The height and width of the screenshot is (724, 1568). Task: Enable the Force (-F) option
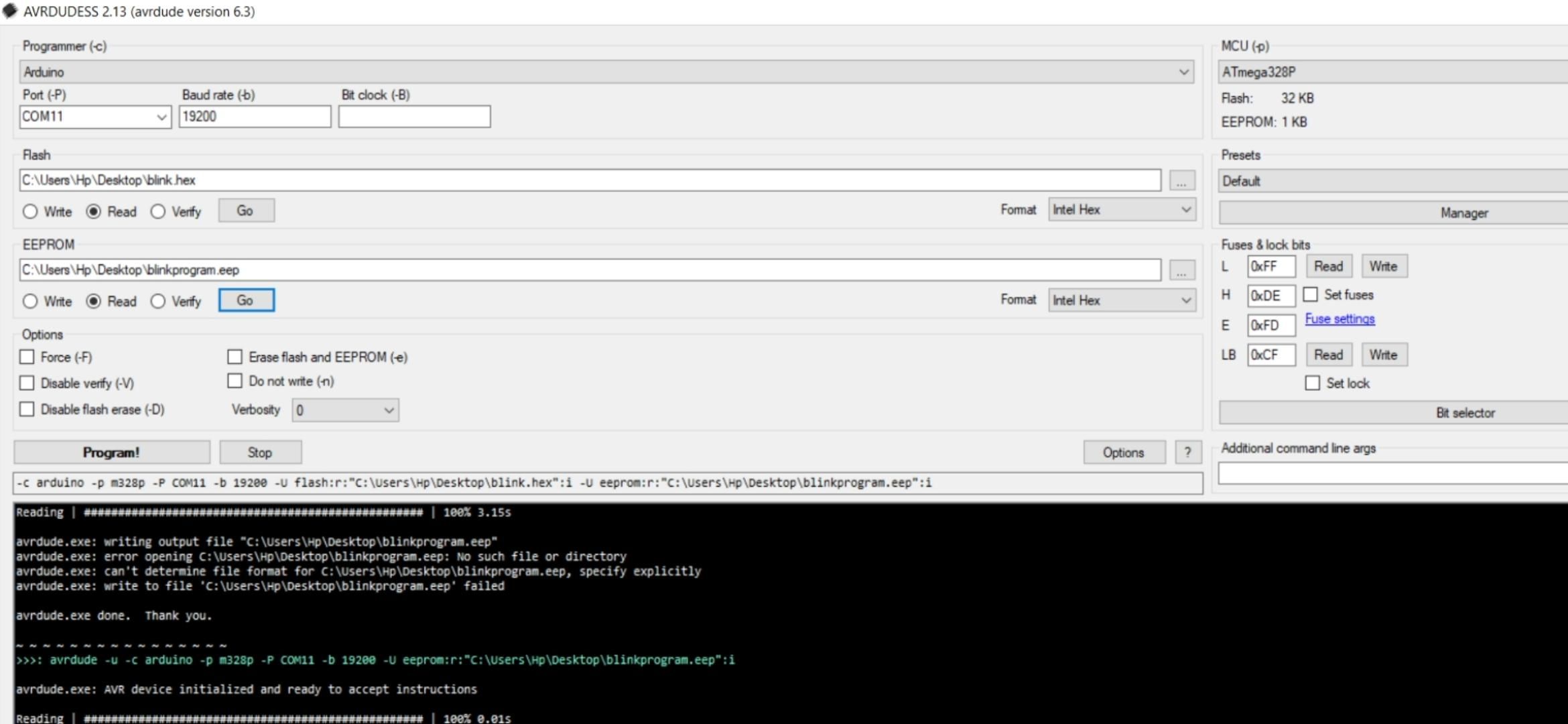click(27, 357)
